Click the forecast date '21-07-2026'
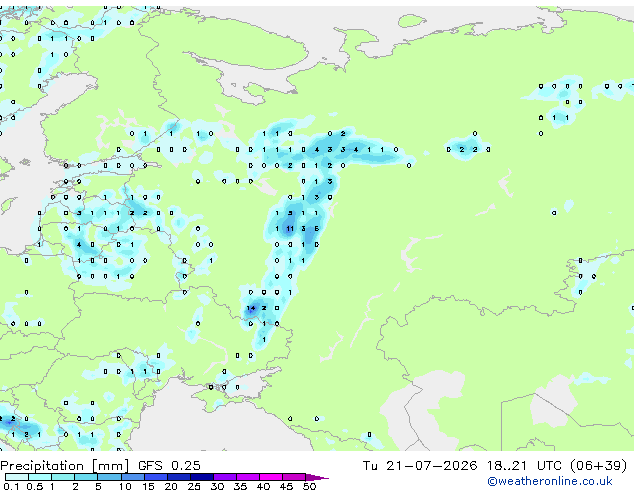 pyautogui.click(x=431, y=466)
